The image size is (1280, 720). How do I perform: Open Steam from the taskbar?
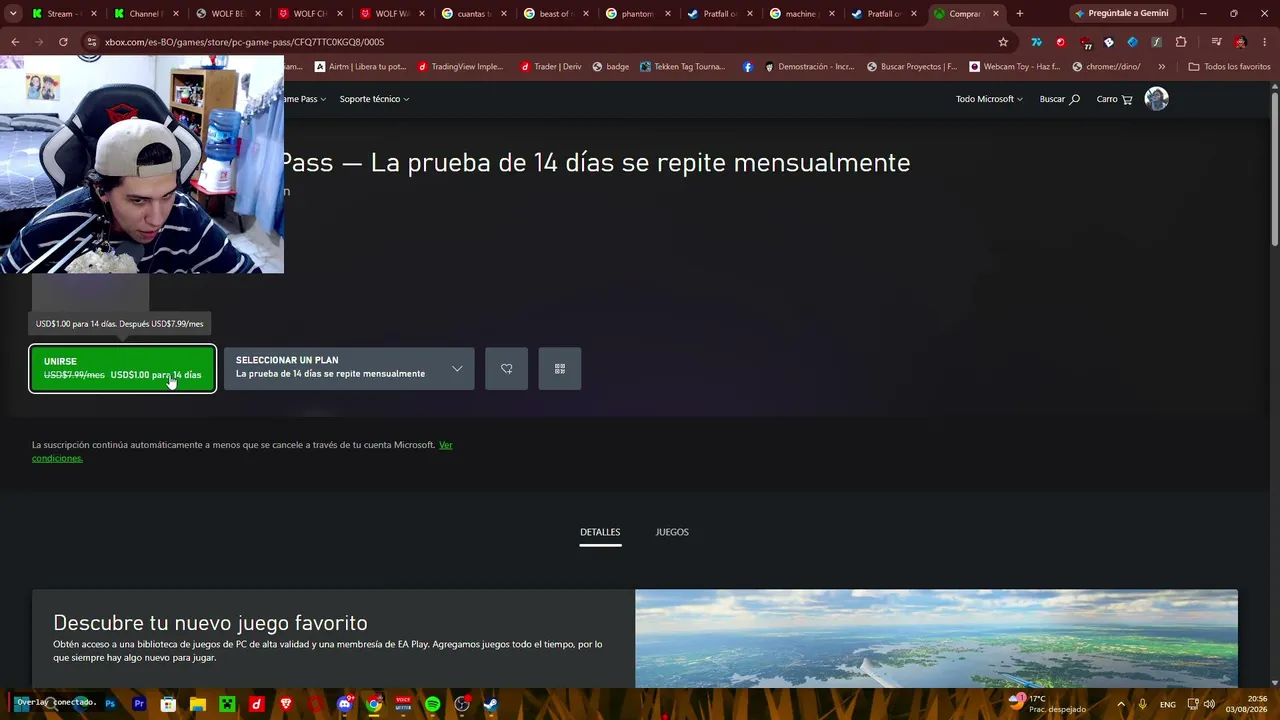pyautogui.click(x=491, y=704)
